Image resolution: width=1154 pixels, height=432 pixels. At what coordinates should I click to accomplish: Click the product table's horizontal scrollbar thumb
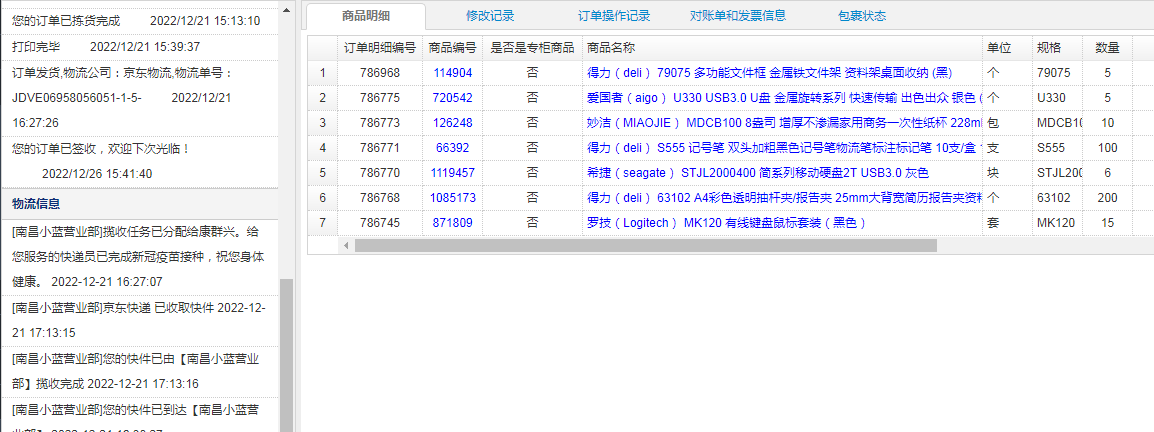645,245
